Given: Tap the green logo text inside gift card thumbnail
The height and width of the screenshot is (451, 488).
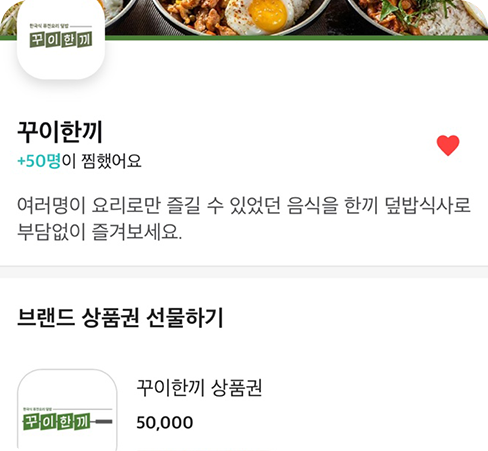Looking at the screenshot, I should [x=57, y=422].
